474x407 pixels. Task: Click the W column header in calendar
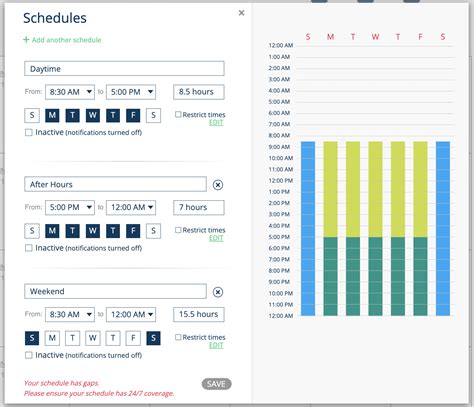click(x=375, y=37)
